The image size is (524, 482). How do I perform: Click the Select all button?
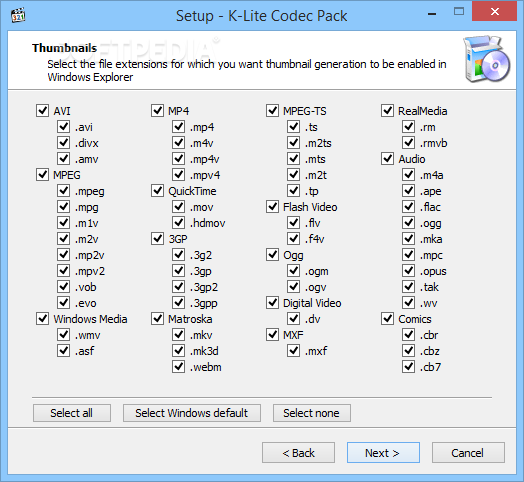click(x=72, y=413)
